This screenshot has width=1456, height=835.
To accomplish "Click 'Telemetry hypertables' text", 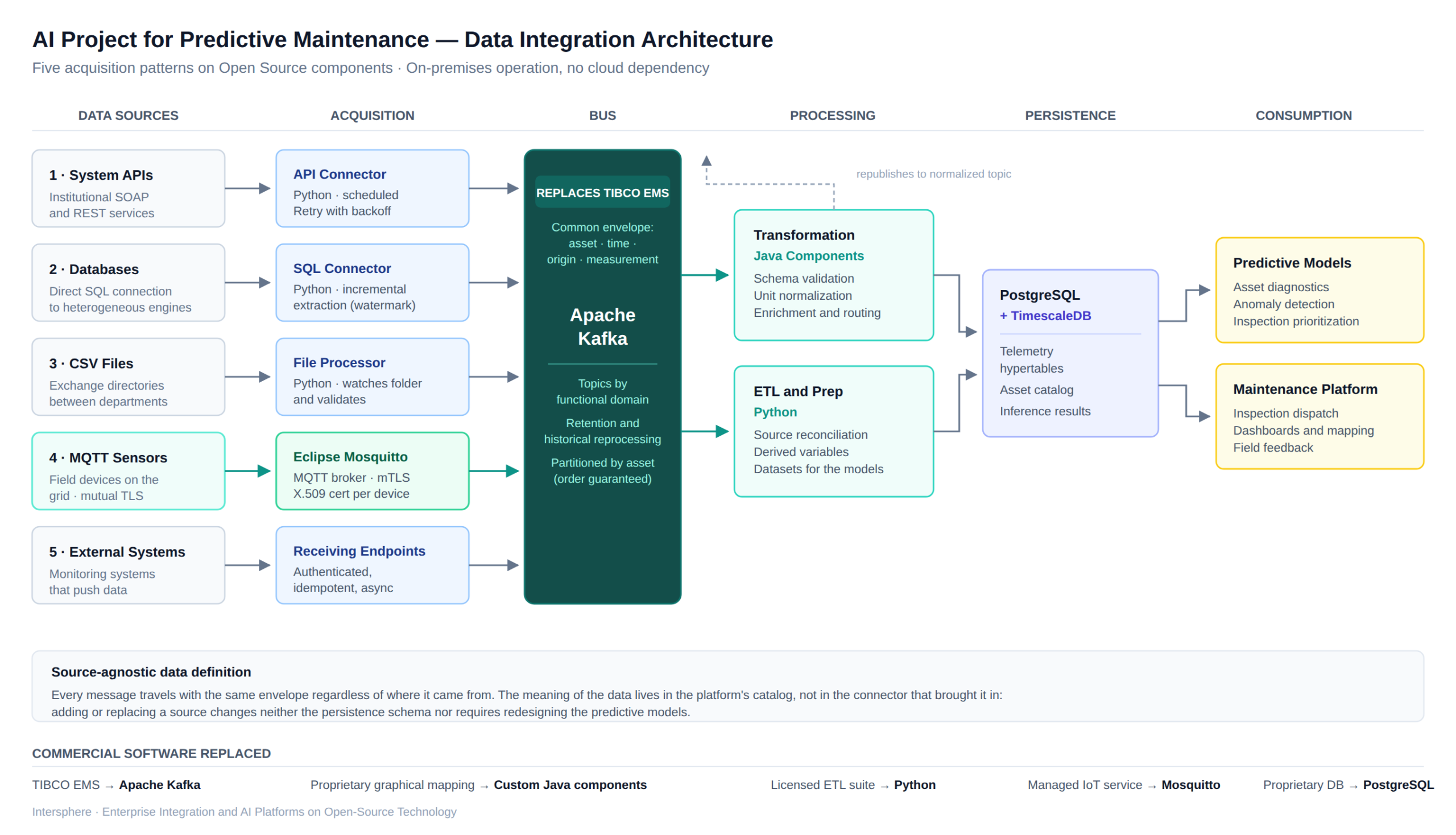I will pos(1032,359).
